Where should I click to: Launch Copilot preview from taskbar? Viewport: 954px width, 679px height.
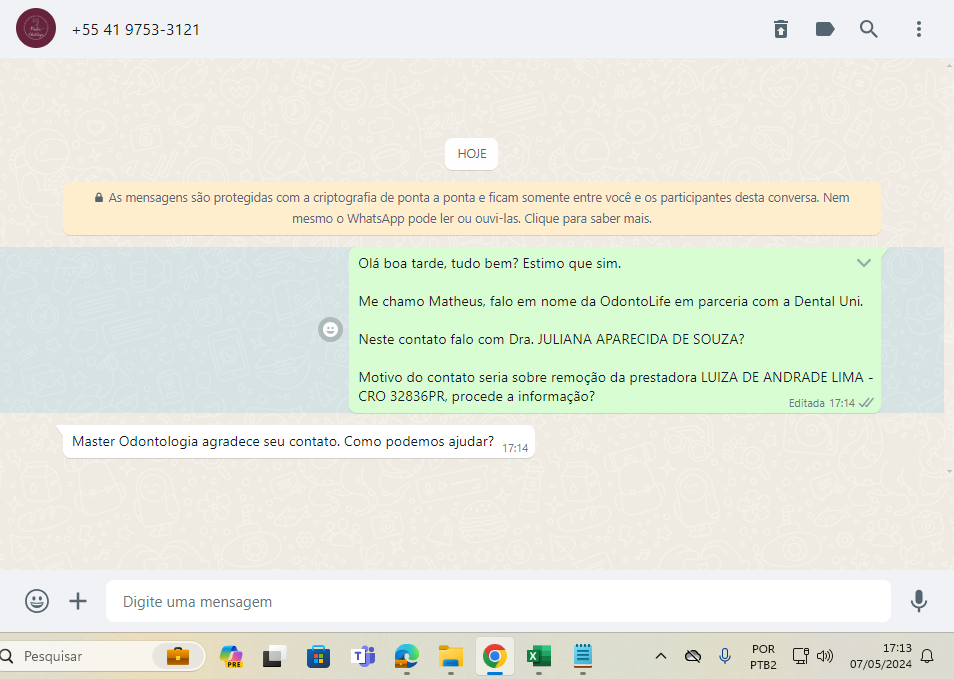tap(231, 656)
